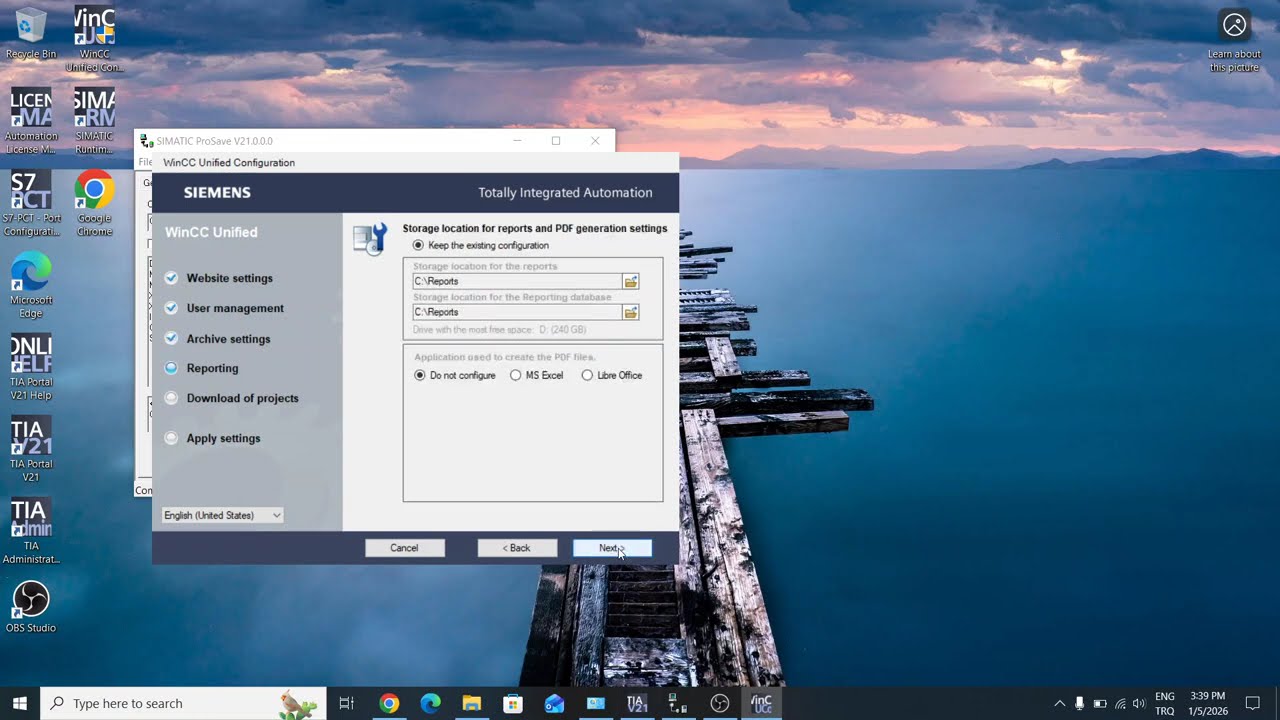1280x720 pixels.
Task: Open TIA Portal V21 desktop shortcut
Action: [x=31, y=450]
